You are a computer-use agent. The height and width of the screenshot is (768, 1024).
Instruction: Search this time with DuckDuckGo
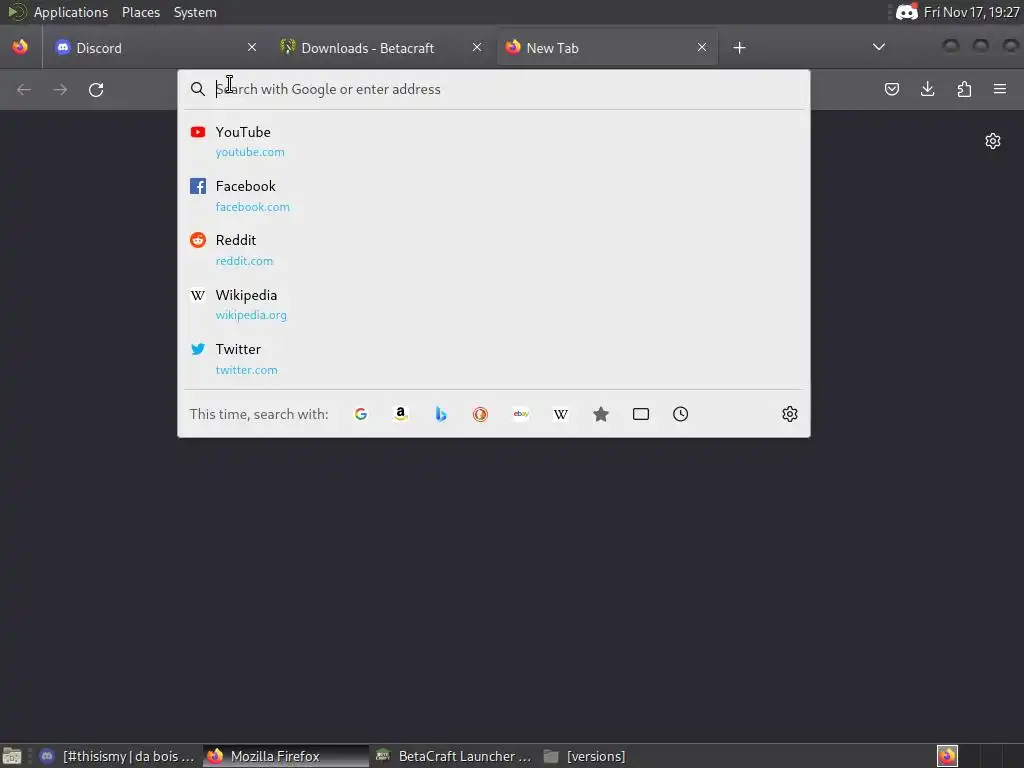coord(481,414)
